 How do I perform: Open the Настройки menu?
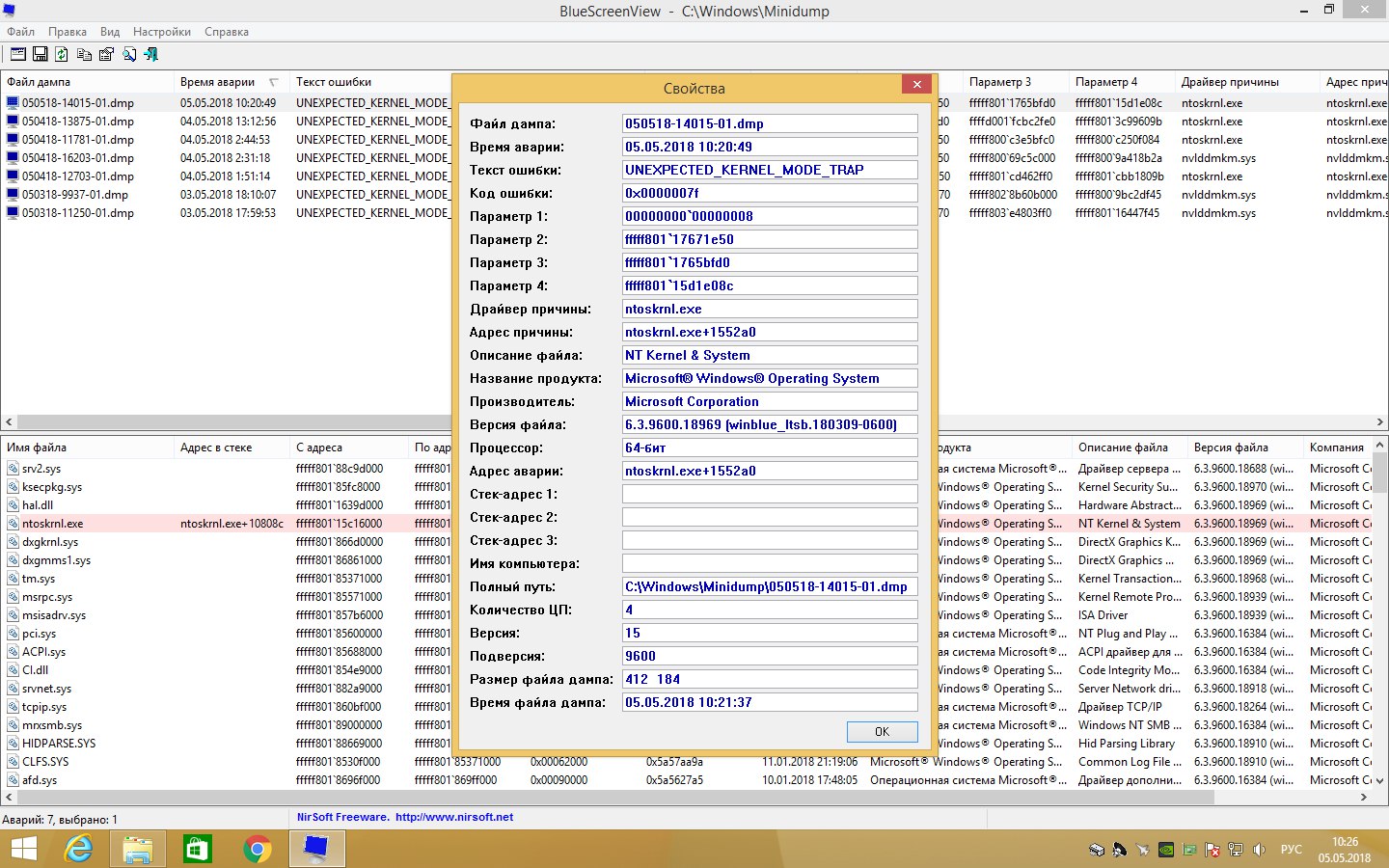tap(161, 32)
